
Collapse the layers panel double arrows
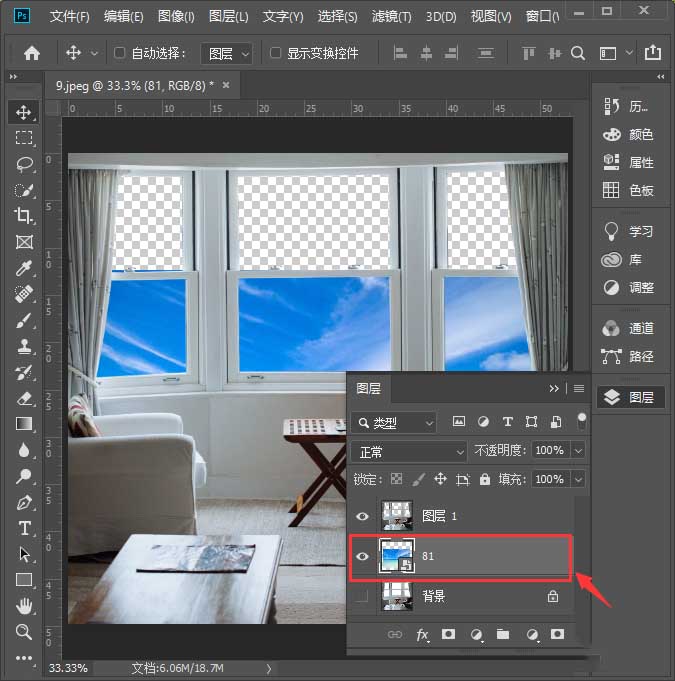554,389
